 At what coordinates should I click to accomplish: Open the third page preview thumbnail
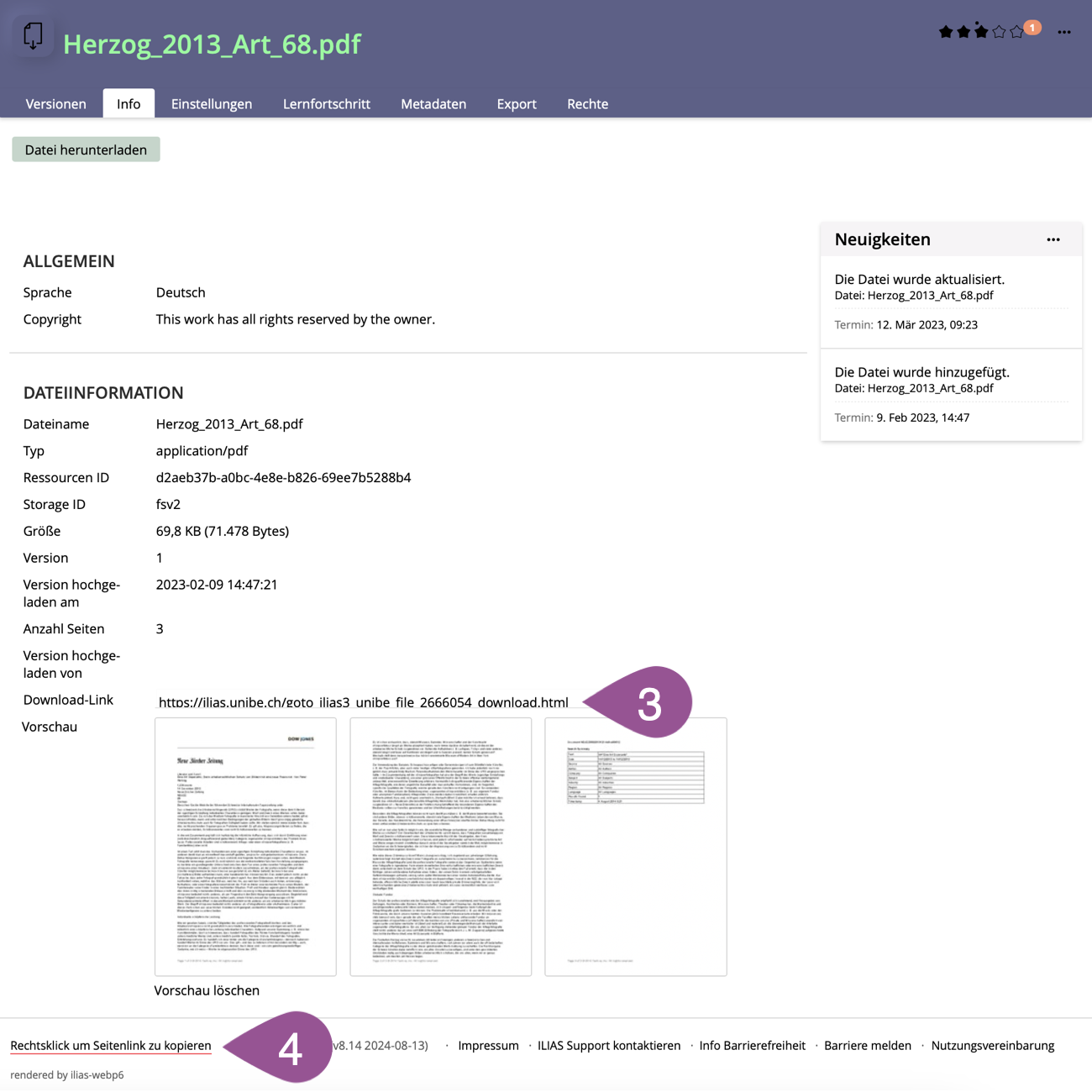pyautogui.click(x=636, y=847)
